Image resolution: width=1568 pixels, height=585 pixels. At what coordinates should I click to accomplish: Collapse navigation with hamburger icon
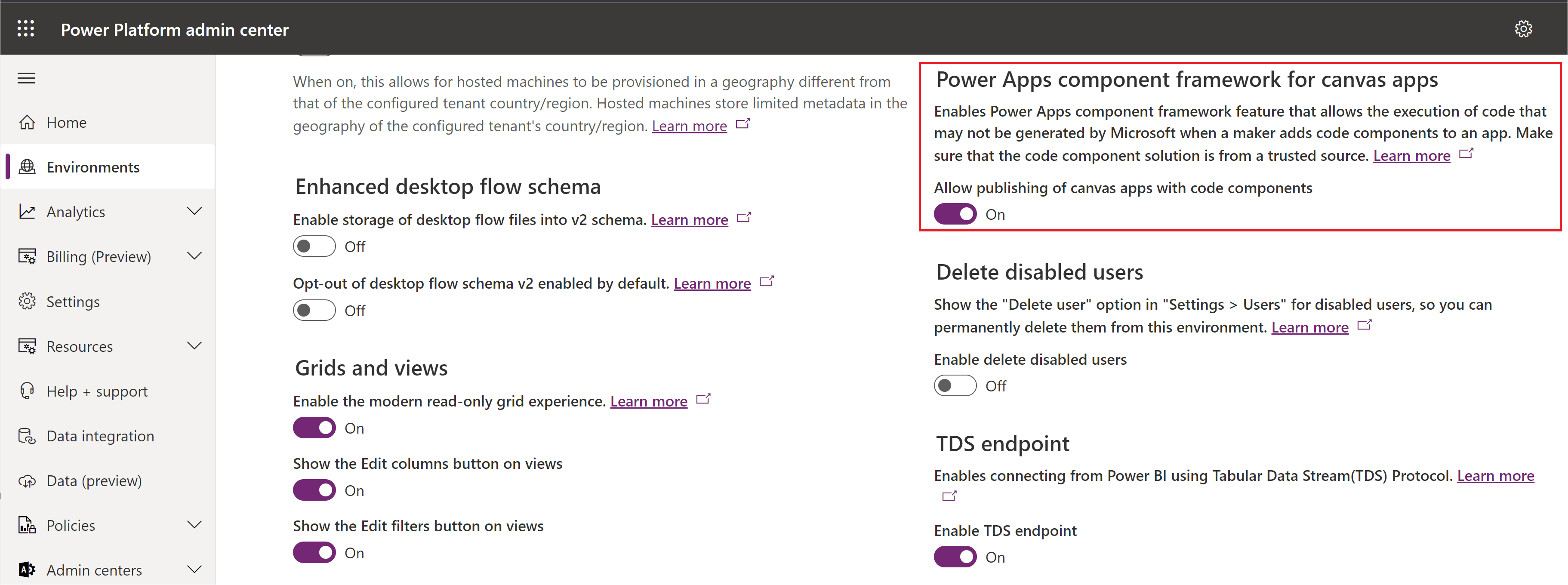click(x=26, y=78)
